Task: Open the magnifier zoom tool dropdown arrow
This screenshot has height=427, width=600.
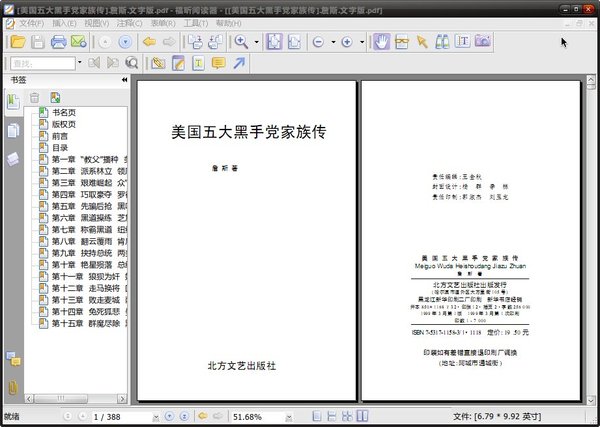Action: pyautogui.click(x=256, y=42)
